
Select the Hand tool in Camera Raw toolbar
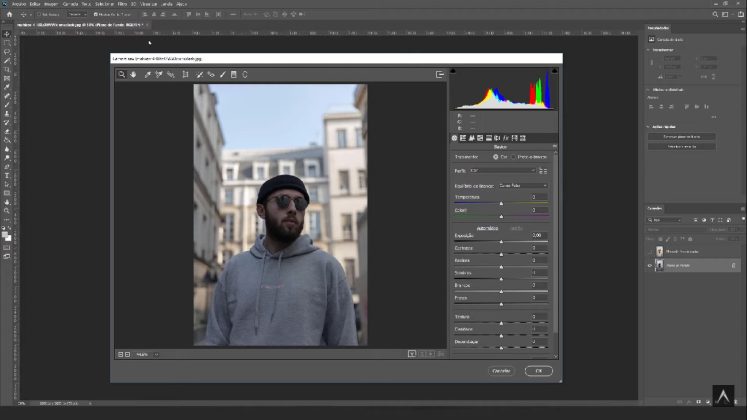click(133, 74)
